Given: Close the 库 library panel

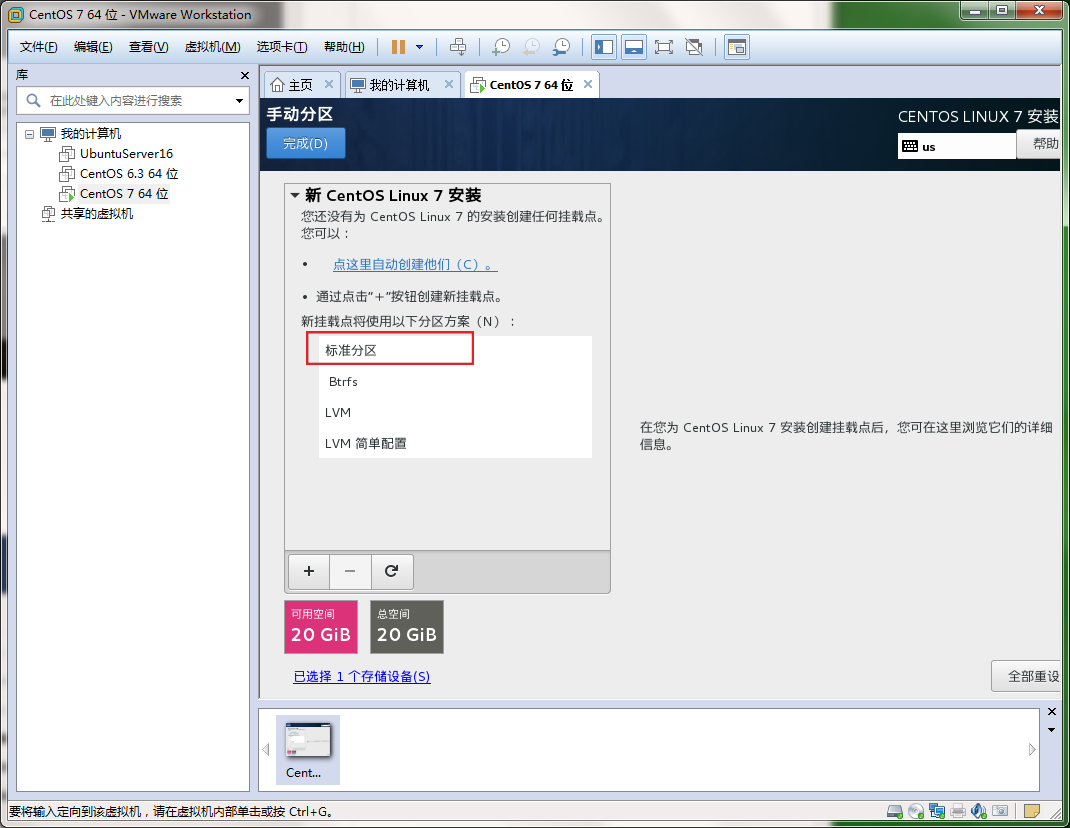Looking at the screenshot, I should pos(244,76).
